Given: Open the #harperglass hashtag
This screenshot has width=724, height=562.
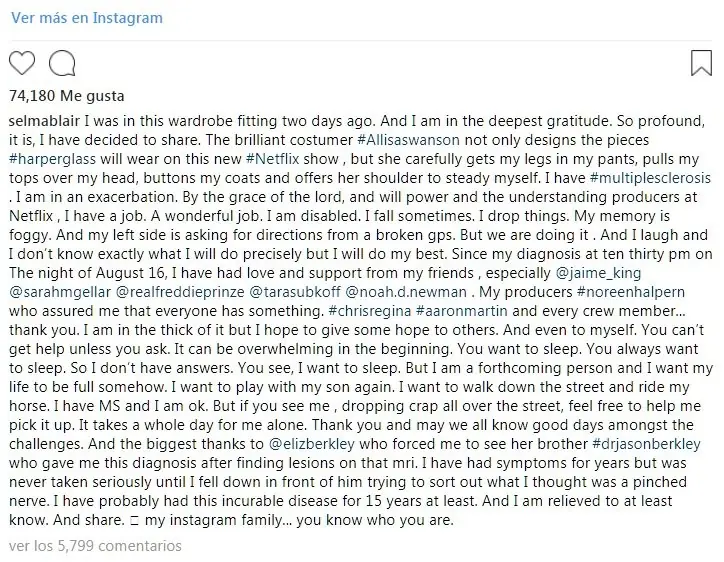Looking at the screenshot, I should (x=53, y=159).
